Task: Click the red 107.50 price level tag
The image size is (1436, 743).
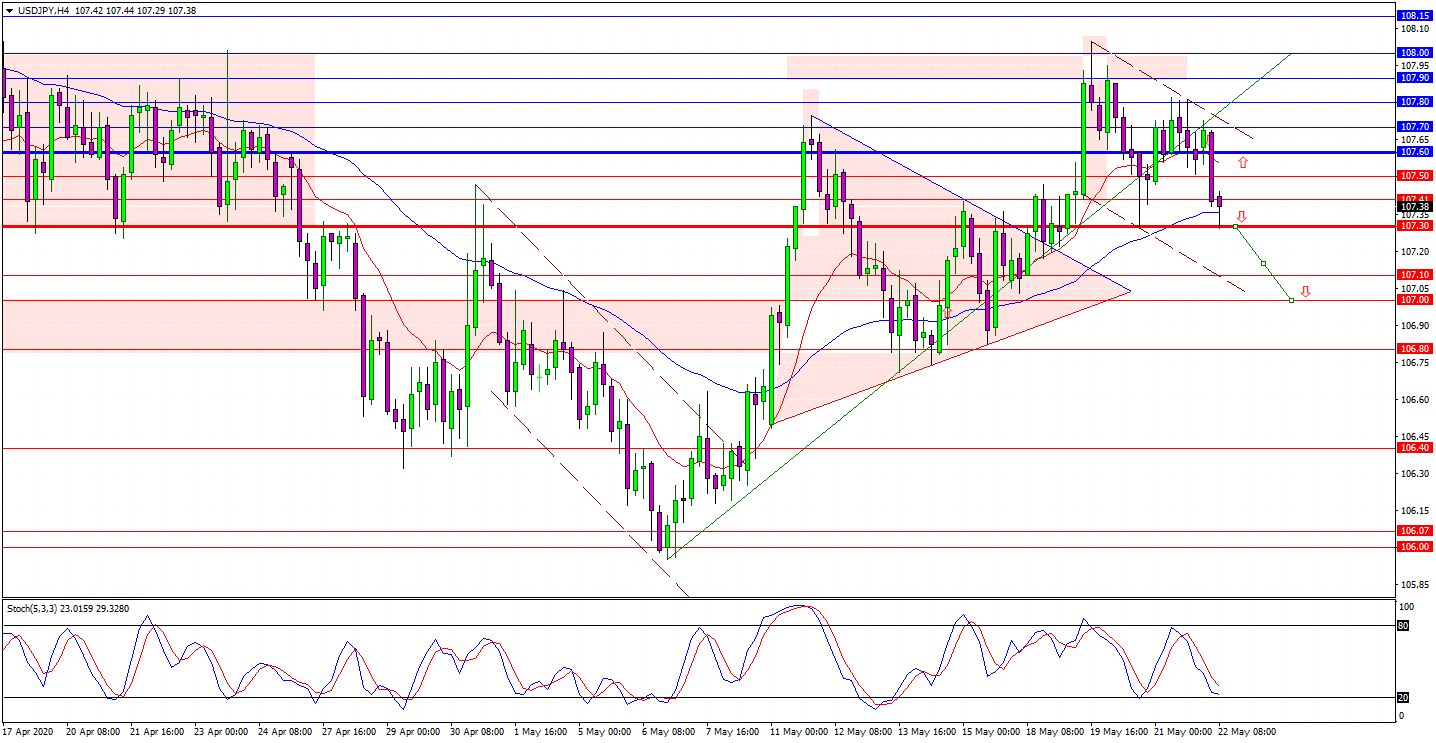Action: coord(1415,176)
